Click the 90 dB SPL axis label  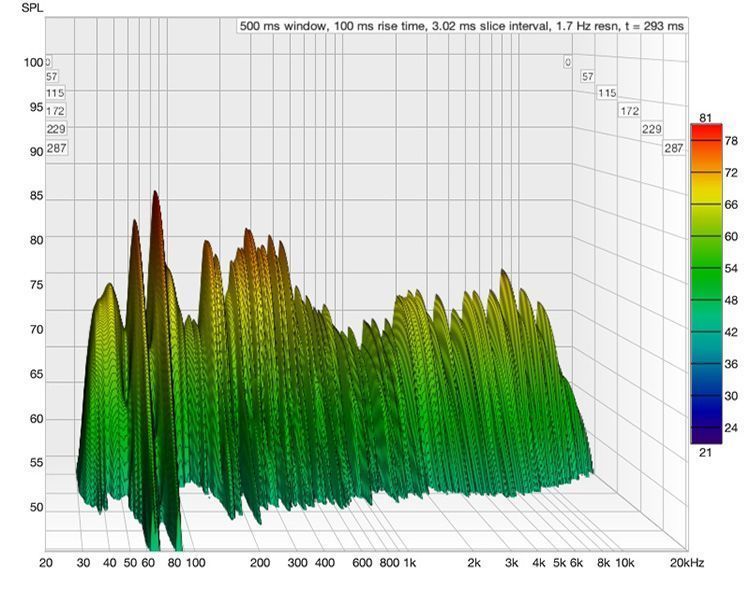pos(36,152)
